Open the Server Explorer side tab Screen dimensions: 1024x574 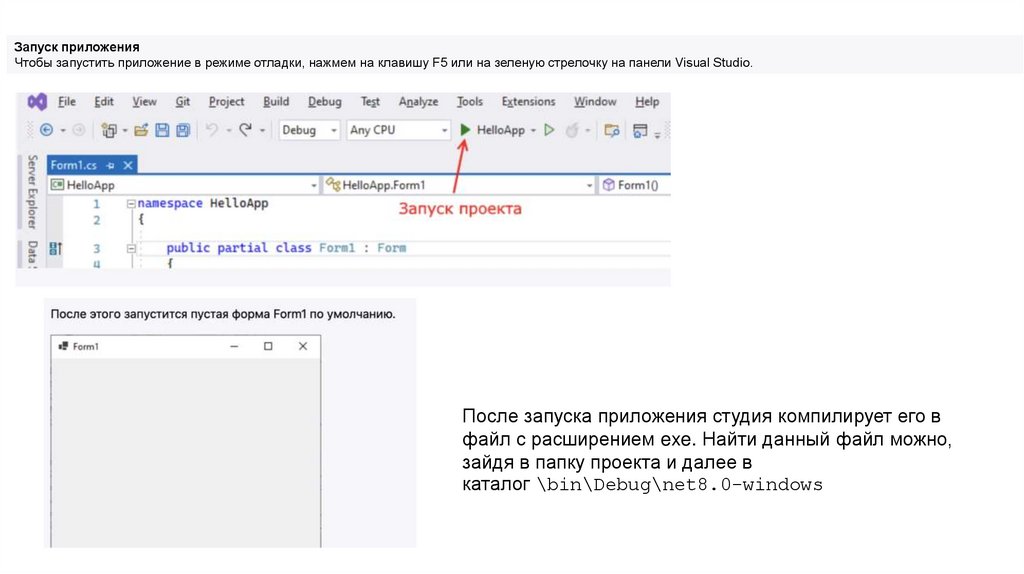click(31, 192)
